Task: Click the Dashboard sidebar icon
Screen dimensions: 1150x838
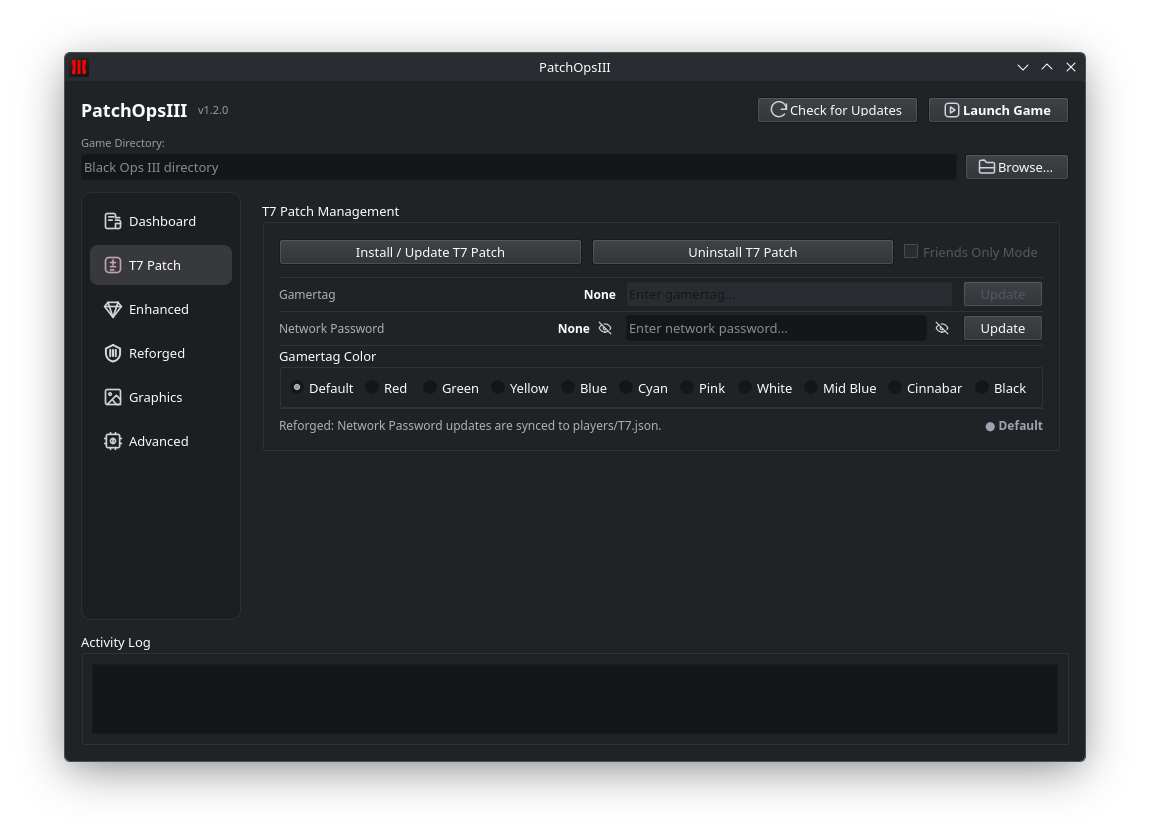Action: [x=112, y=221]
